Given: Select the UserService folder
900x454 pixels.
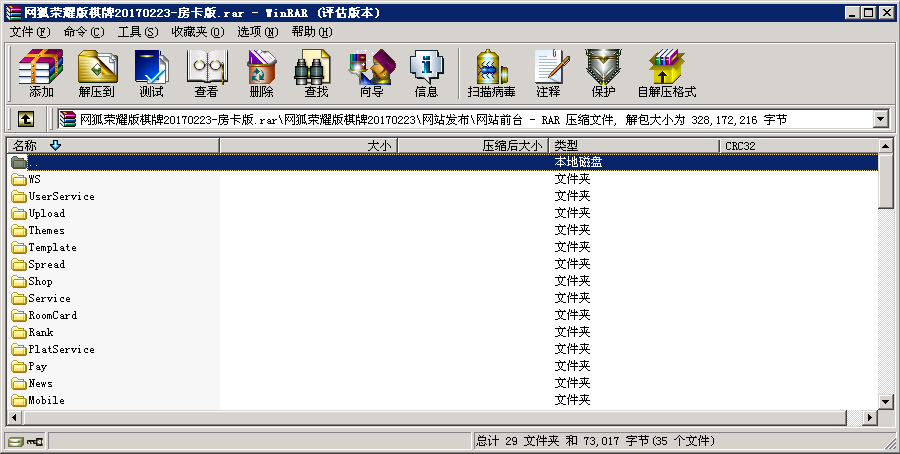Looking at the screenshot, I should click(x=61, y=196).
